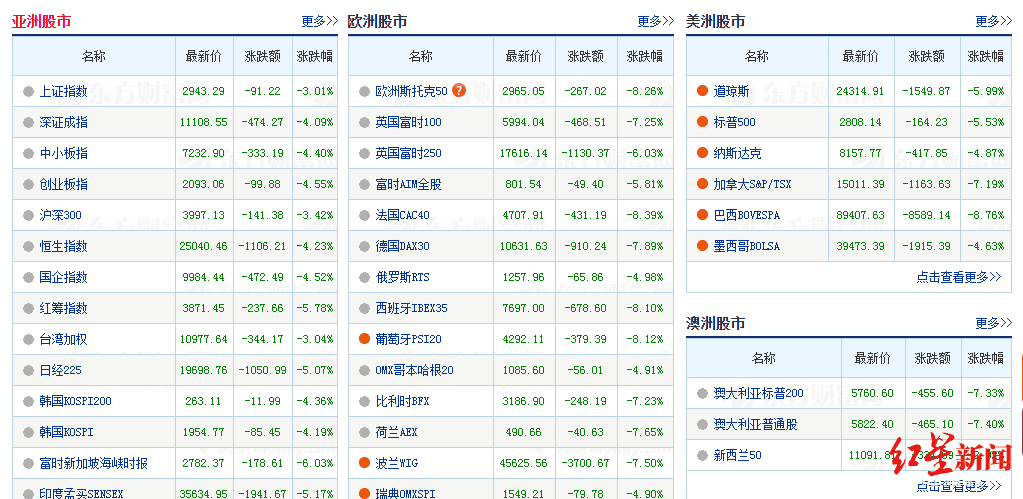Open the 葡萄牙PSI20 index link

click(409, 339)
